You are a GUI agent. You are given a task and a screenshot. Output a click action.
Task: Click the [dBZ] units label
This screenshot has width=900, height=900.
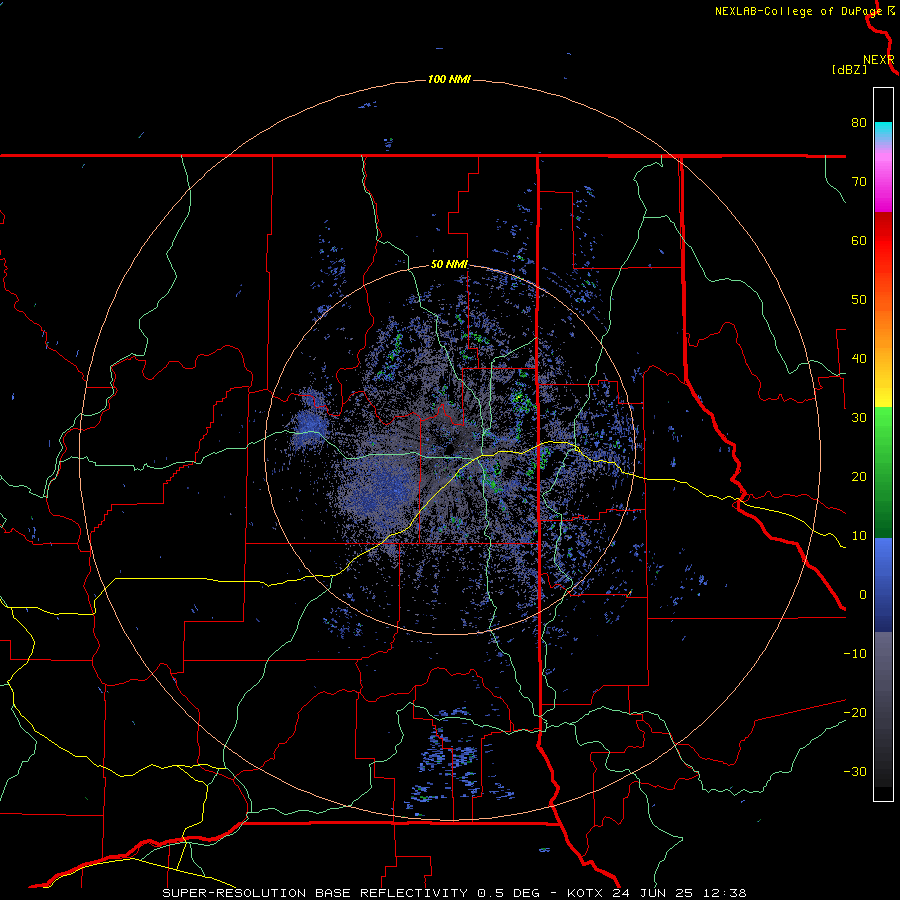pos(849,69)
